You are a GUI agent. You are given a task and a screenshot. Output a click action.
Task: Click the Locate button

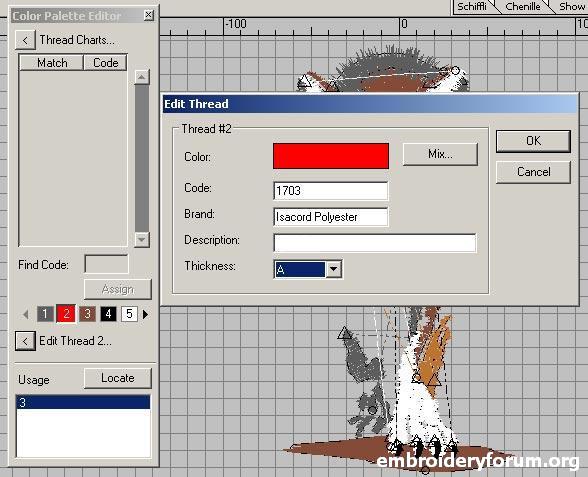118,378
